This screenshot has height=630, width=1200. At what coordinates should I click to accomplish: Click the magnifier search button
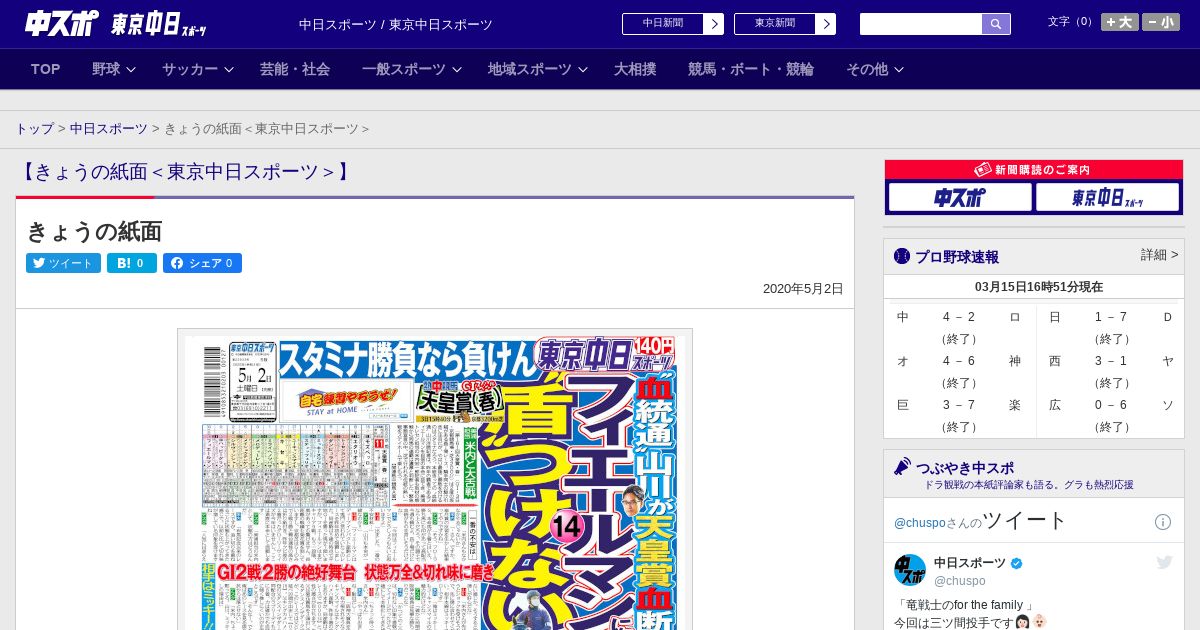(996, 24)
